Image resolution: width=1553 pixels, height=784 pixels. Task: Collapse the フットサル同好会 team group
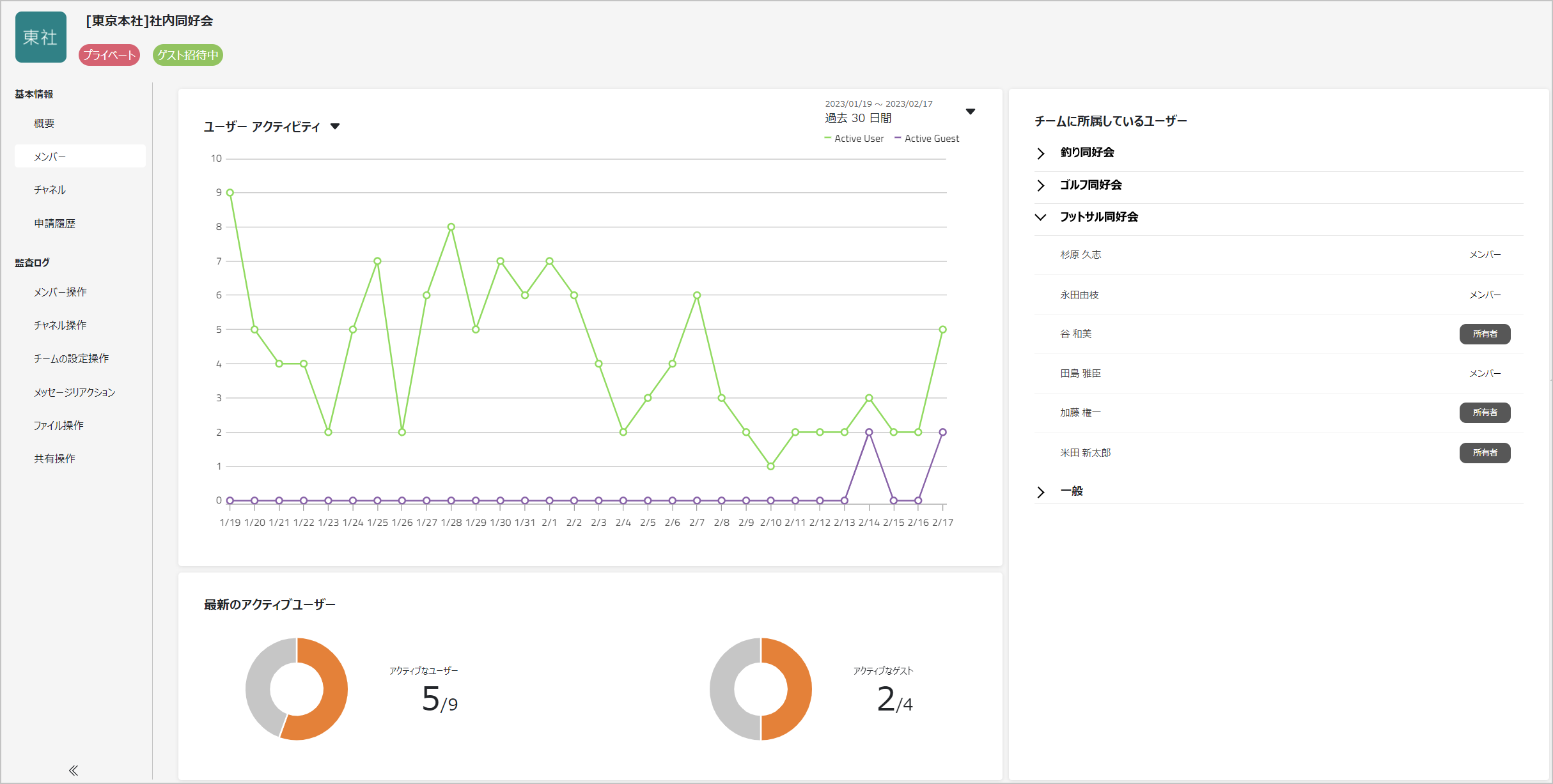tap(1041, 217)
